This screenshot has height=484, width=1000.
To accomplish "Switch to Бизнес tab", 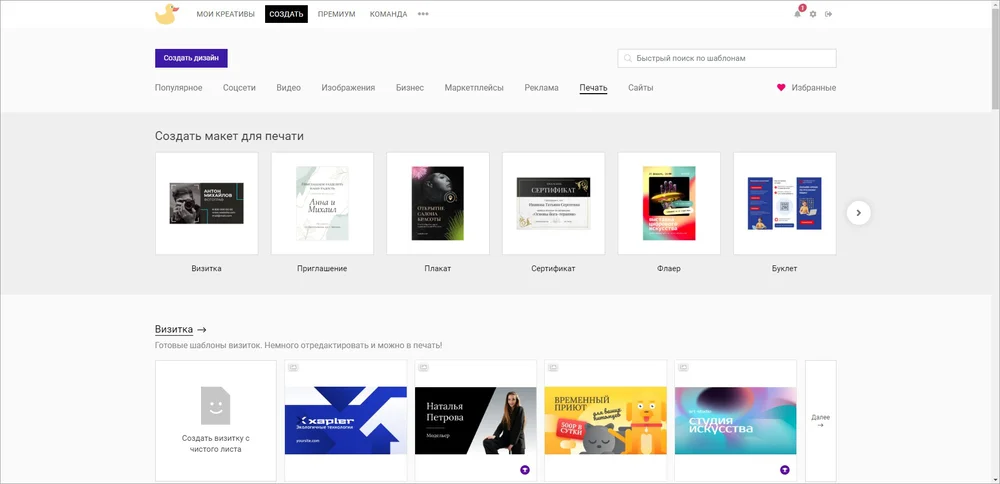I will pyautogui.click(x=409, y=88).
